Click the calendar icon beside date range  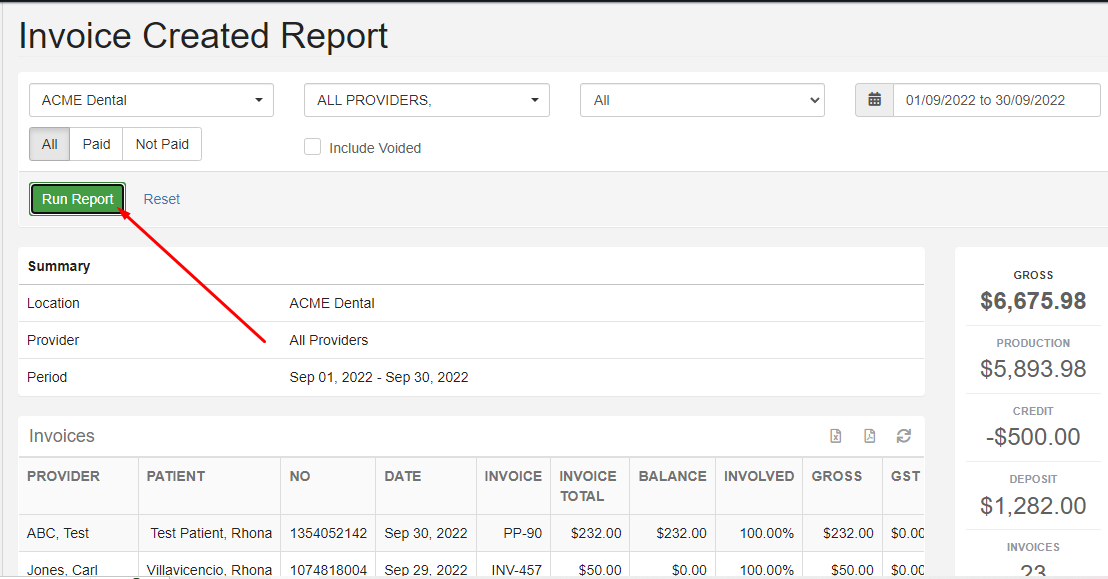[874, 100]
